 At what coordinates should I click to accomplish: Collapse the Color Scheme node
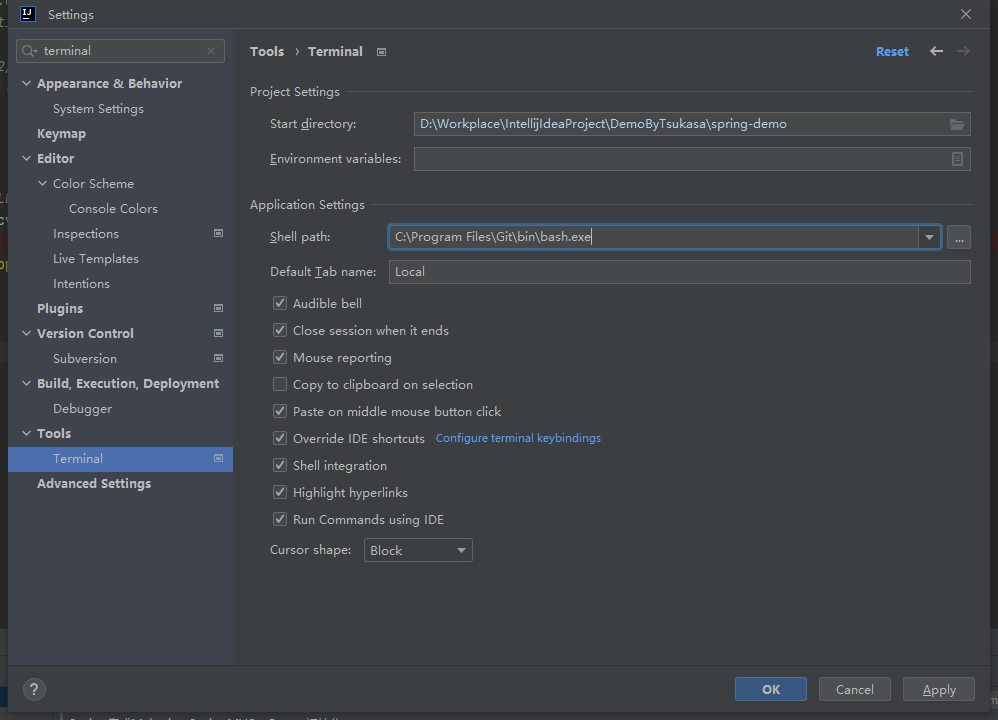pos(43,183)
